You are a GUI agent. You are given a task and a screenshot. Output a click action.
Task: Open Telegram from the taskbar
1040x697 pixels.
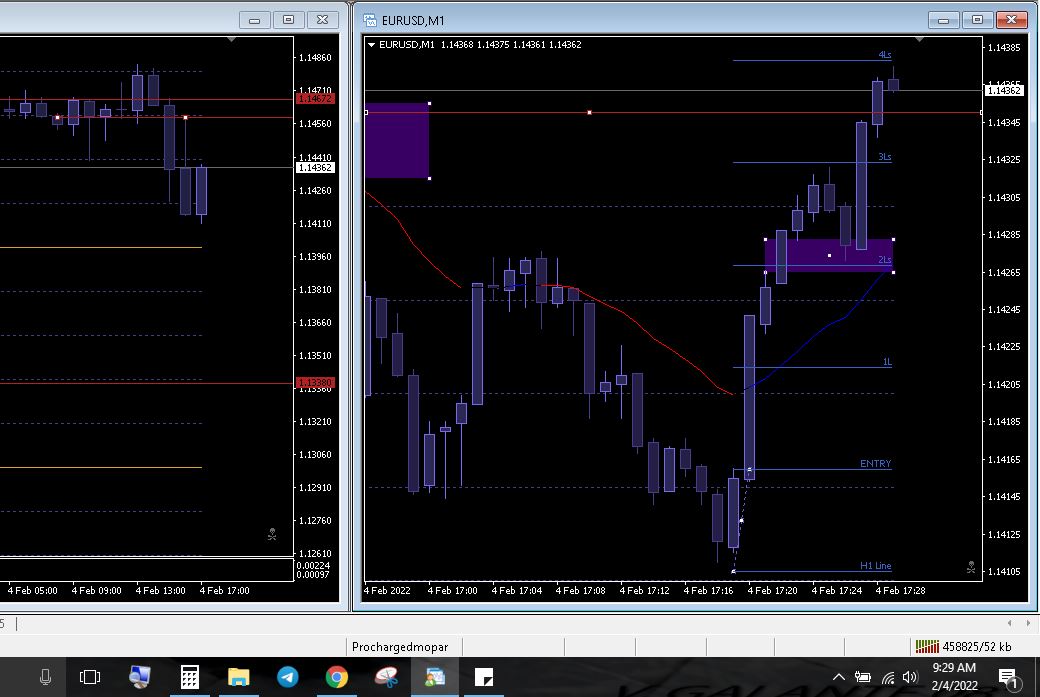point(288,677)
